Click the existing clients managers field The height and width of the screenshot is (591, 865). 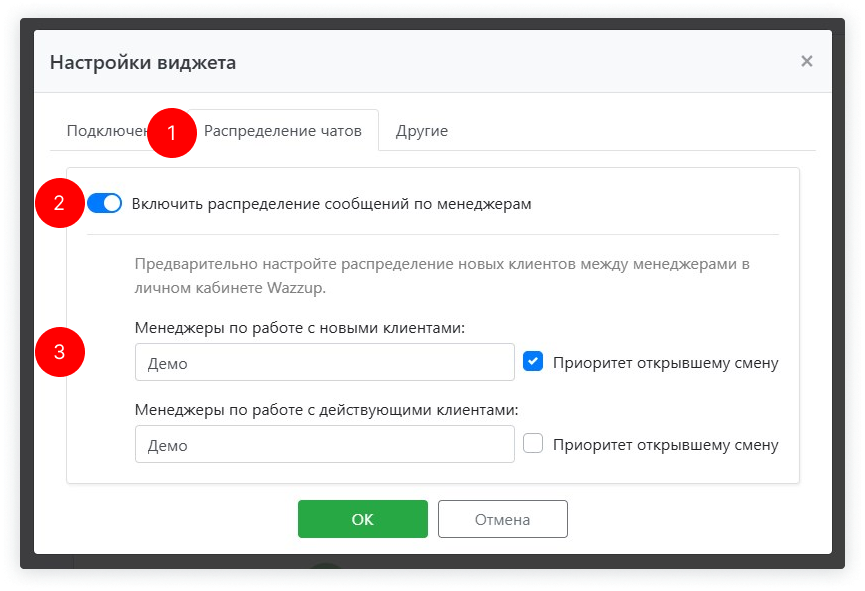pyautogui.click(x=324, y=444)
